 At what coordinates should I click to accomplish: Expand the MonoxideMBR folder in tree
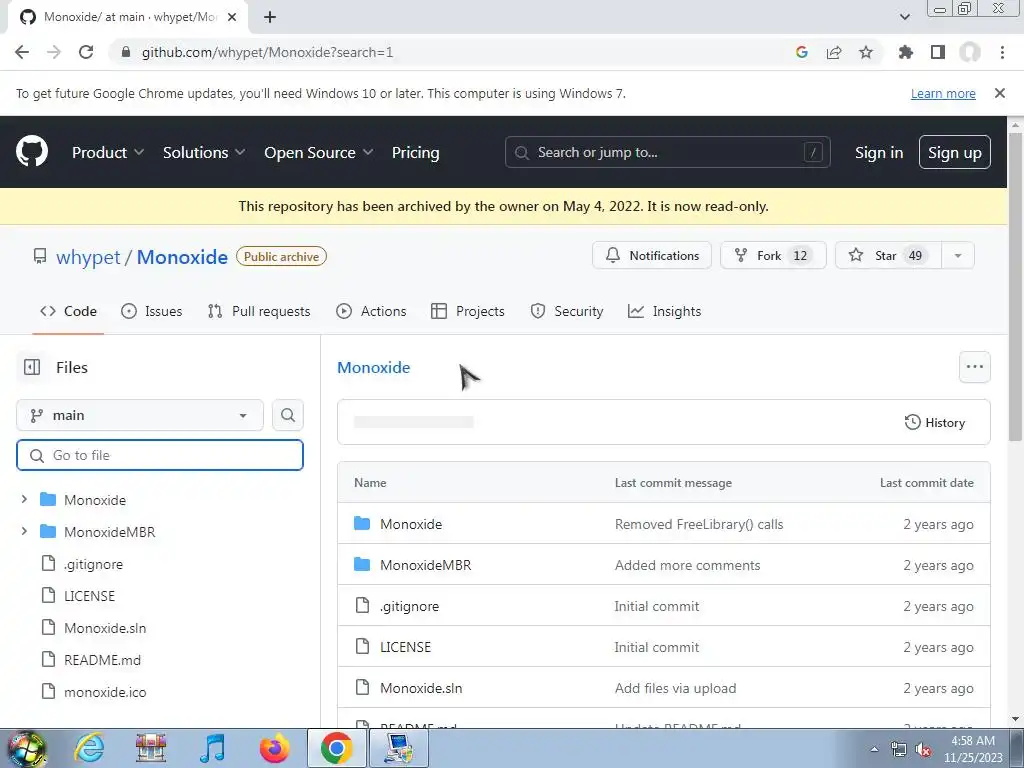(x=24, y=531)
